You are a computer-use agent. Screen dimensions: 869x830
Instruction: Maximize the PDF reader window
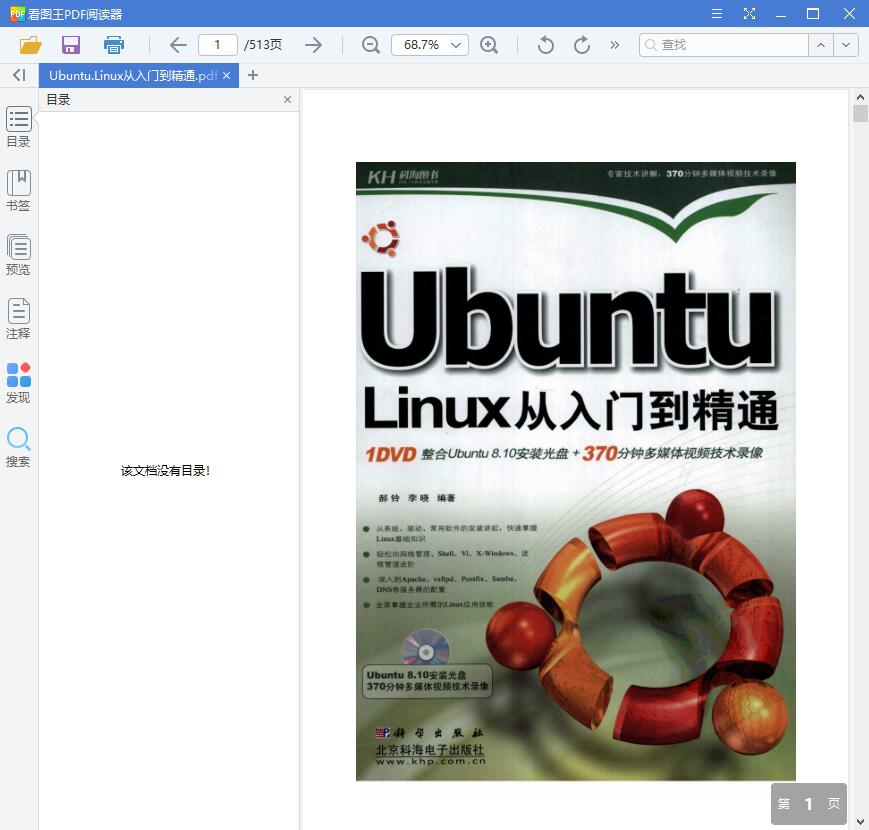coord(812,14)
